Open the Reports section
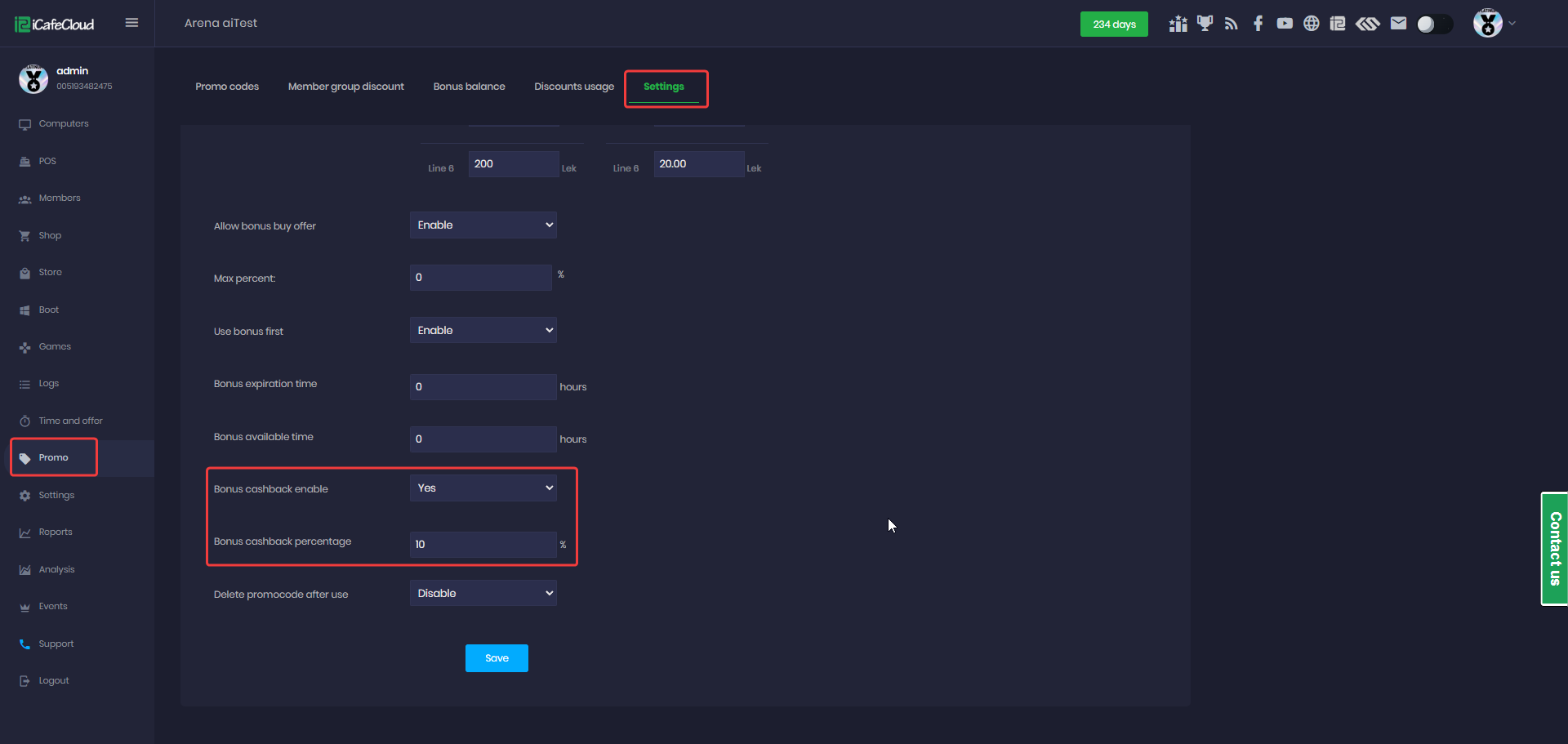The height and width of the screenshot is (744, 1568). (x=55, y=532)
